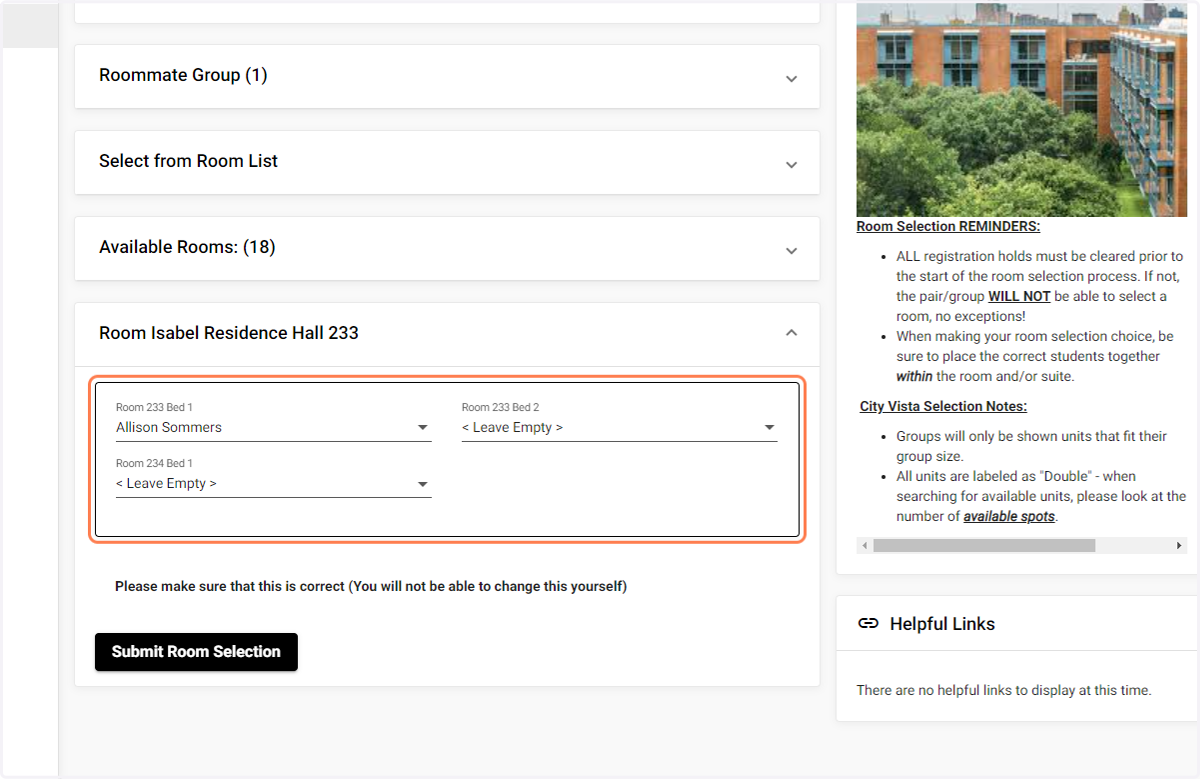Click the Roommate Group (1) heading

coord(183,75)
